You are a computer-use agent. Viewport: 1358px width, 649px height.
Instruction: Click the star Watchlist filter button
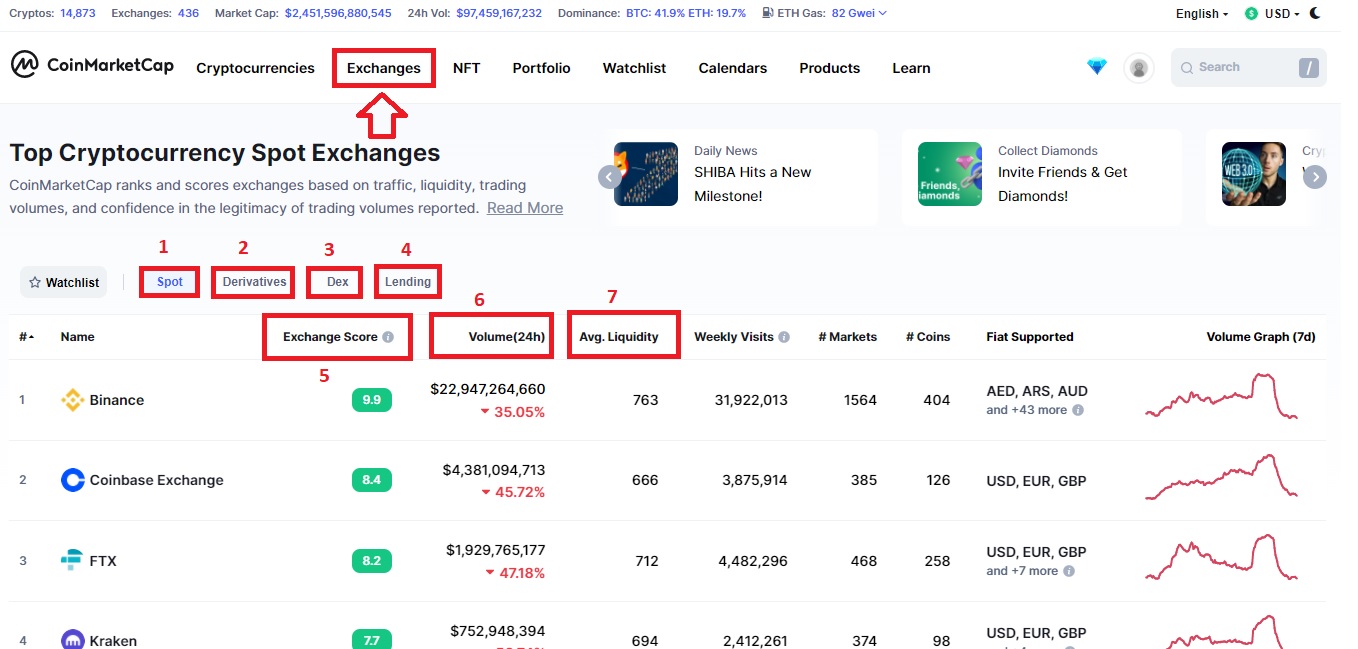[64, 282]
